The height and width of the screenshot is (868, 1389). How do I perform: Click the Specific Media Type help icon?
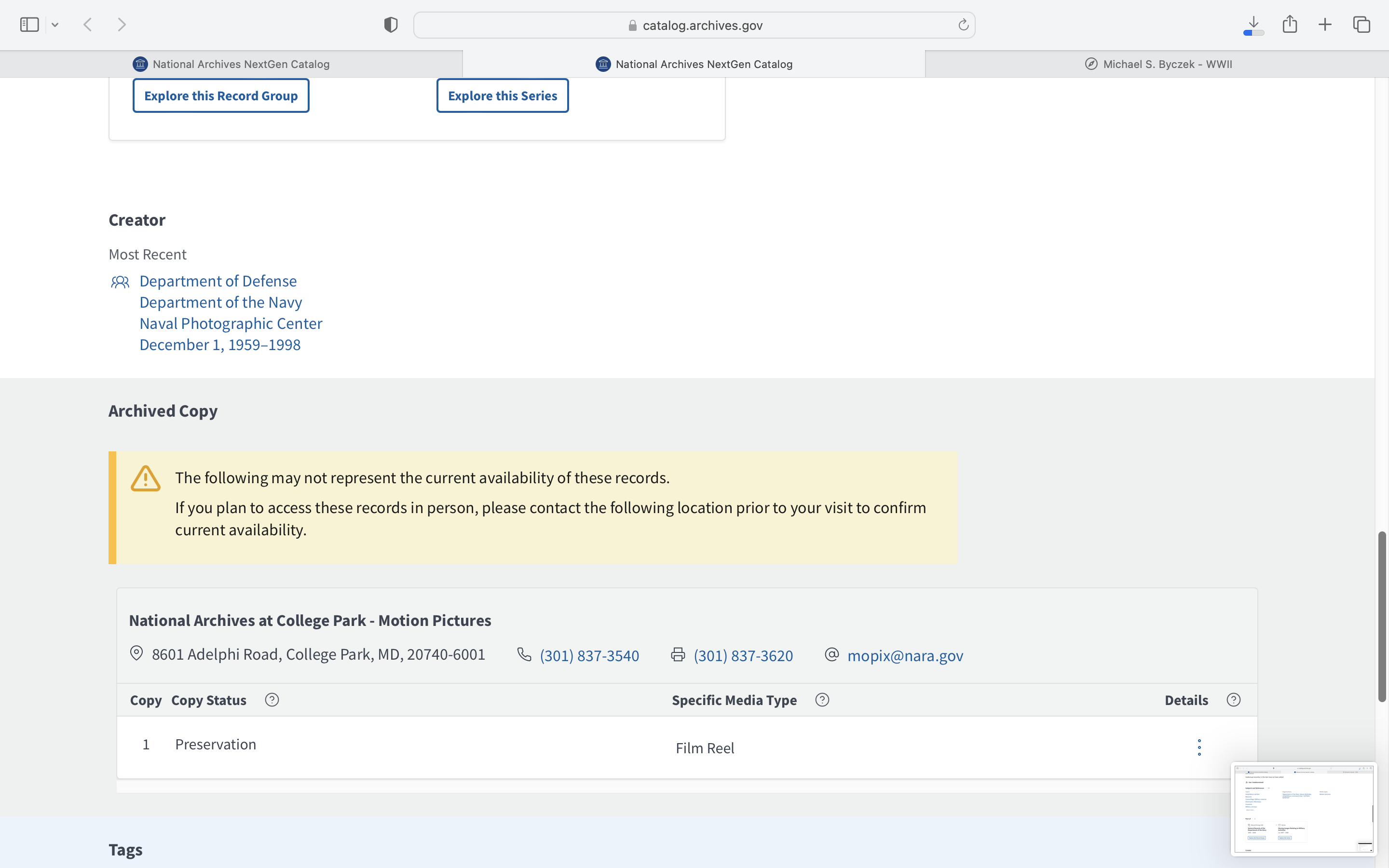pyautogui.click(x=822, y=700)
